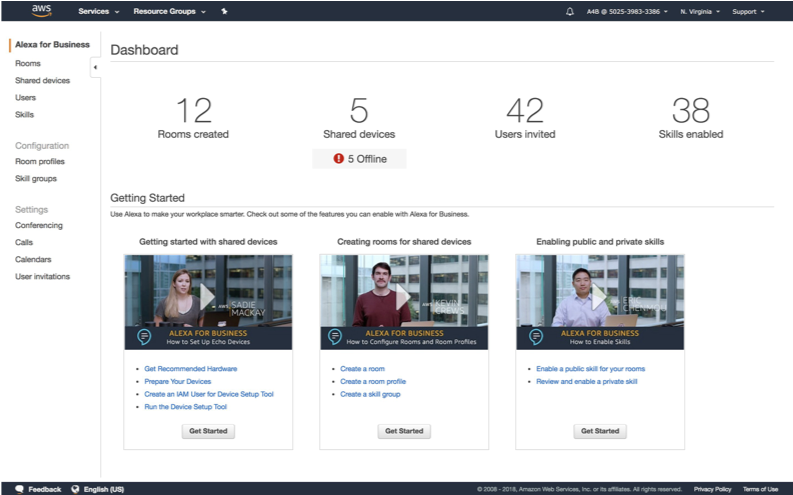Screen dimensions: 793x495
Task: Click 'Getting started with shared devices' title
Action: pyautogui.click(x=208, y=242)
